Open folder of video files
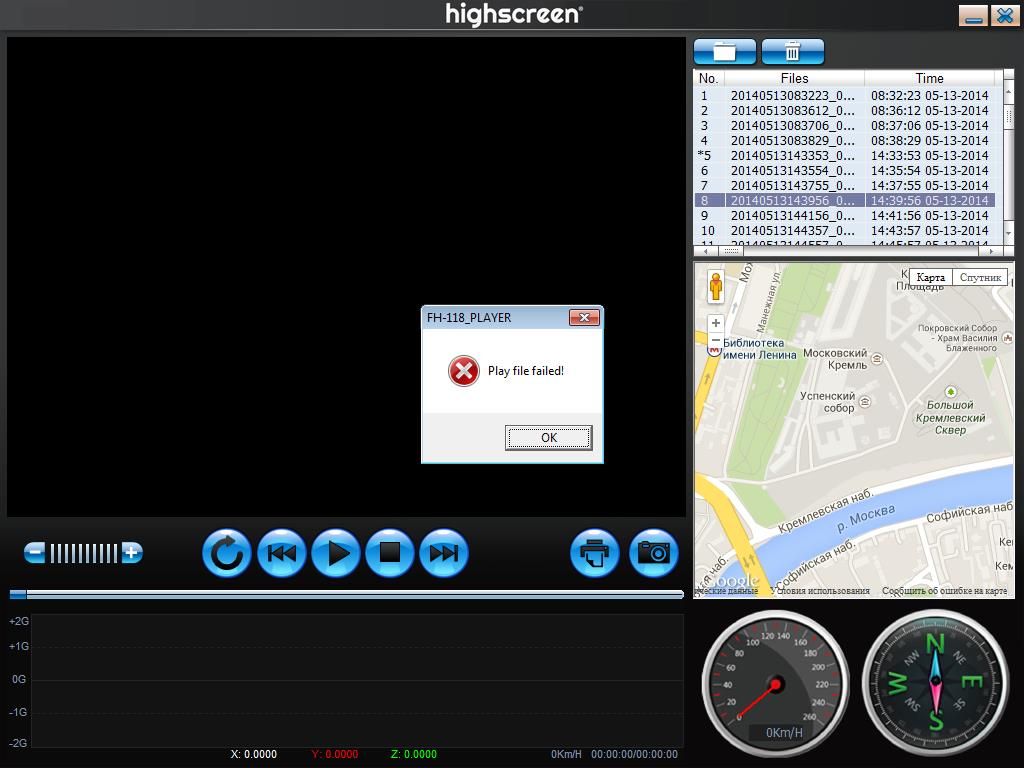The image size is (1024, 768). [725, 52]
